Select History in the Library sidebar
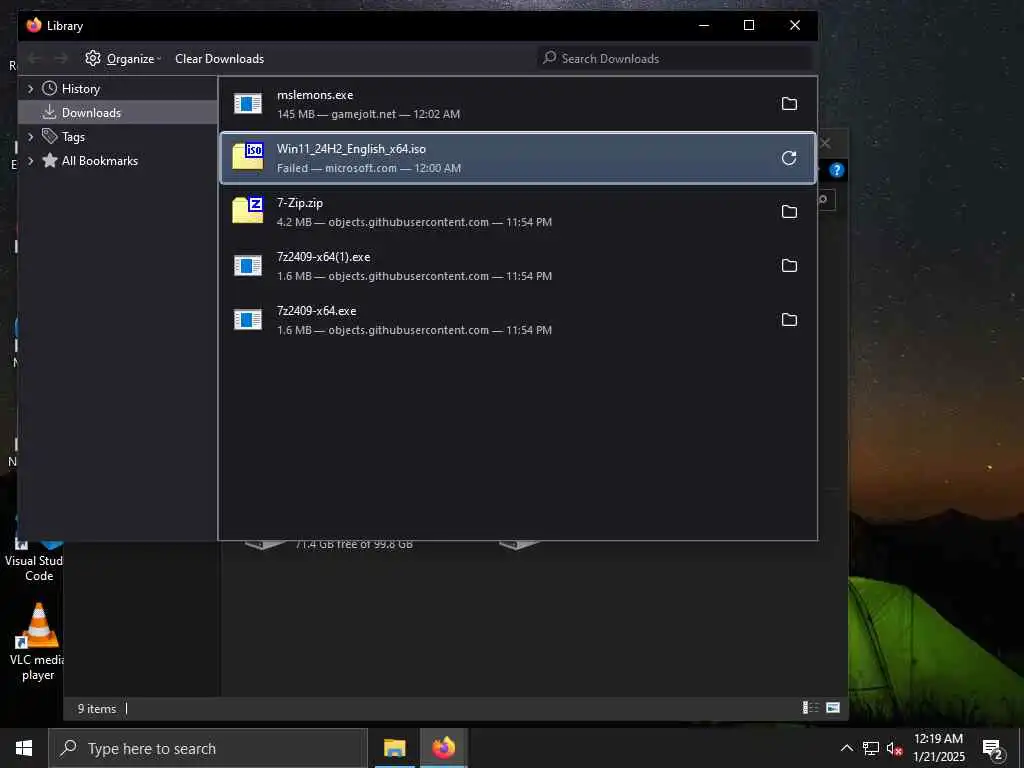The image size is (1024, 768). (x=118, y=88)
